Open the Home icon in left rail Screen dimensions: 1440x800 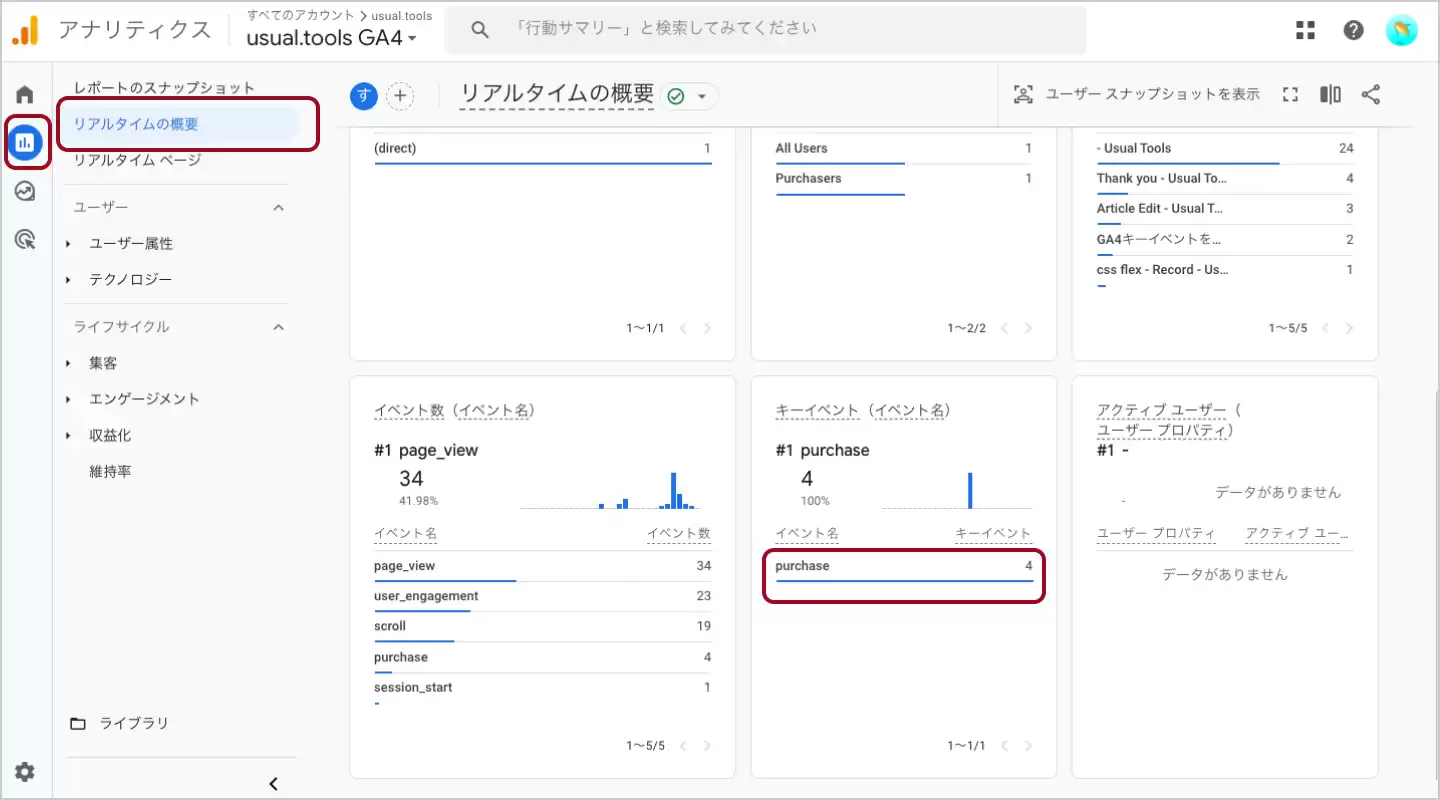pyautogui.click(x=25, y=95)
